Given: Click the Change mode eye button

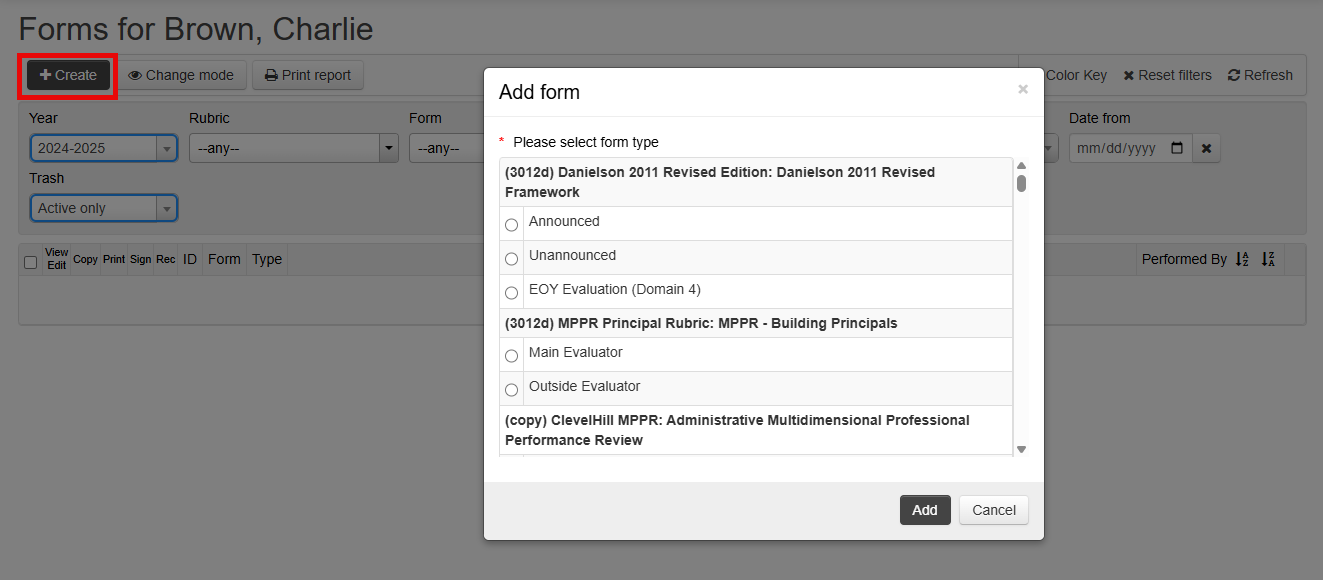Looking at the screenshot, I should pyautogui.click(x=181, y=75).
